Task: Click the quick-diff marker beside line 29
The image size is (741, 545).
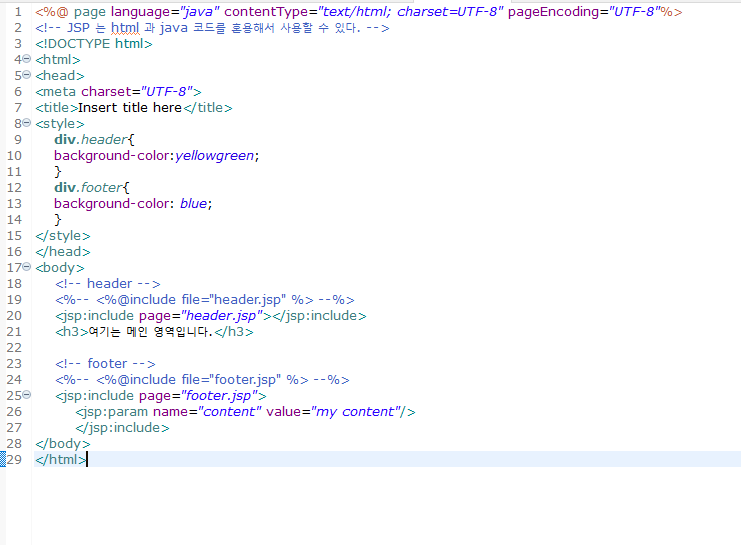Action: tap(2, 459)
